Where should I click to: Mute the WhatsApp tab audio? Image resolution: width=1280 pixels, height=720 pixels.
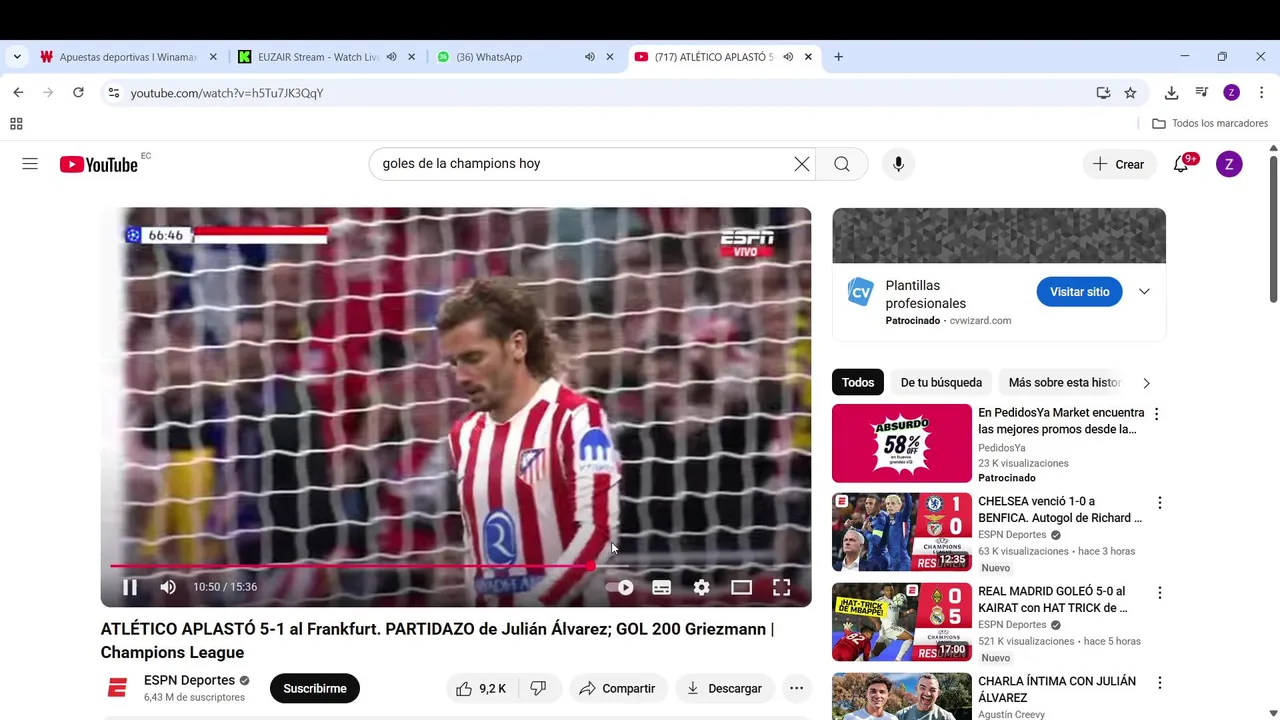pyautogui.click(x=590, y=57)
